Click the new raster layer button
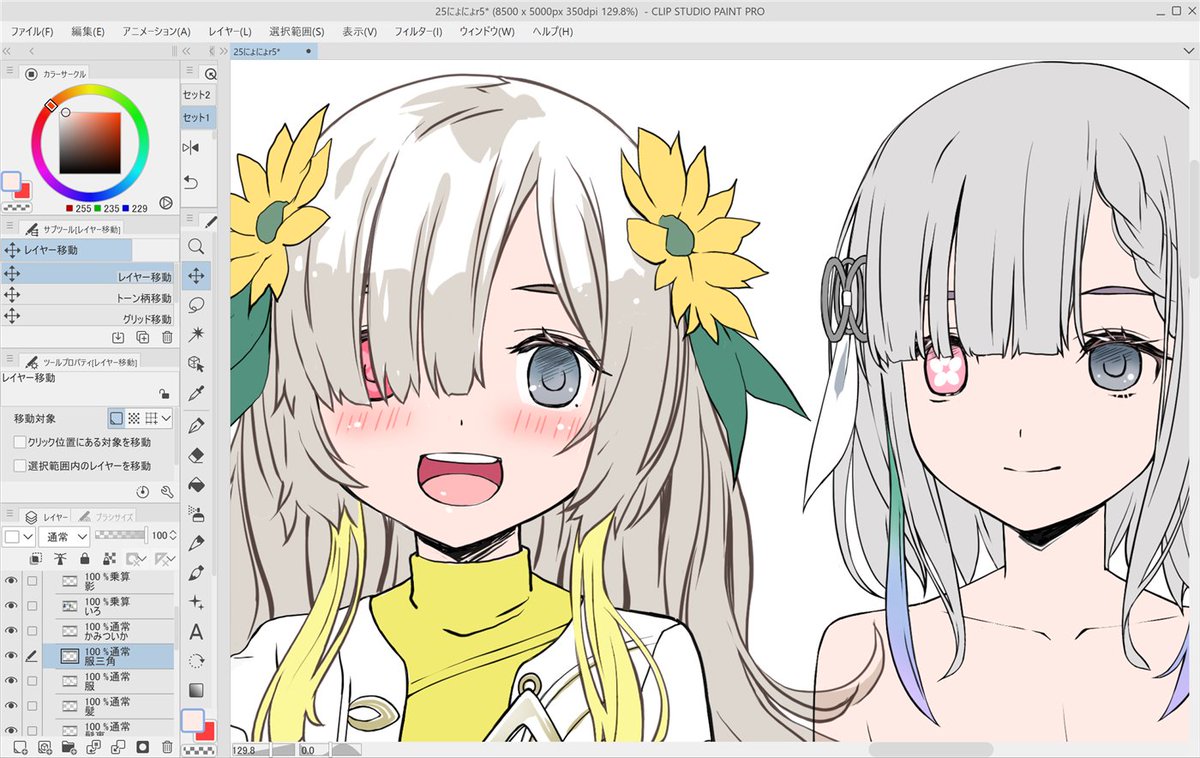1200x758 pixels. point(18,745)
